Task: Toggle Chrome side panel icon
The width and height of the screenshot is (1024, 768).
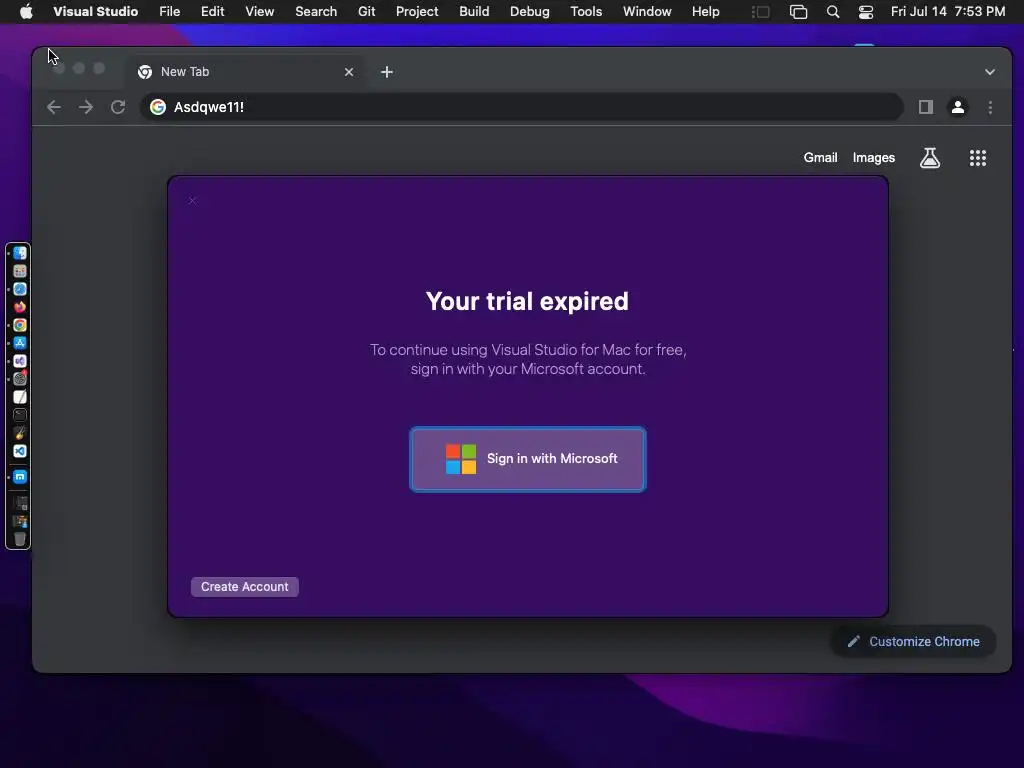Action: click(925, 107)
